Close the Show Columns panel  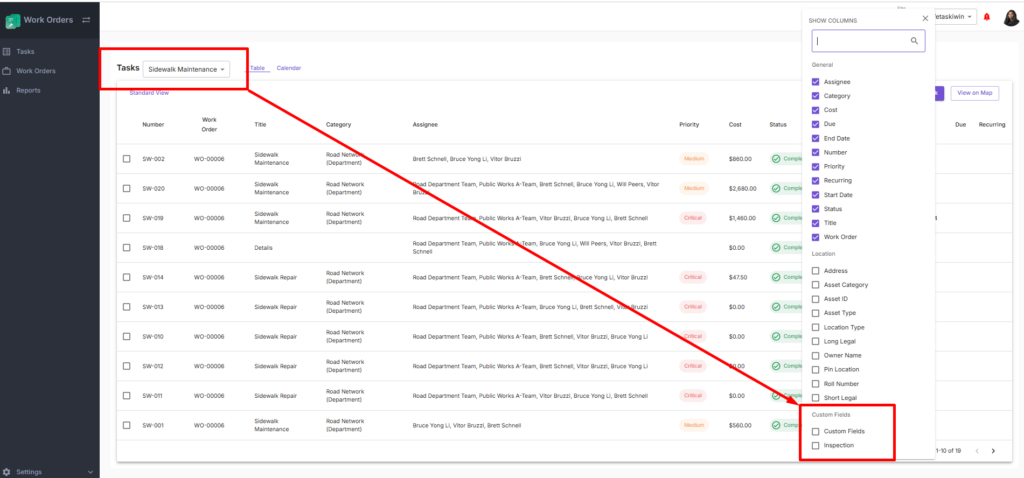click(x=925, y=19)
